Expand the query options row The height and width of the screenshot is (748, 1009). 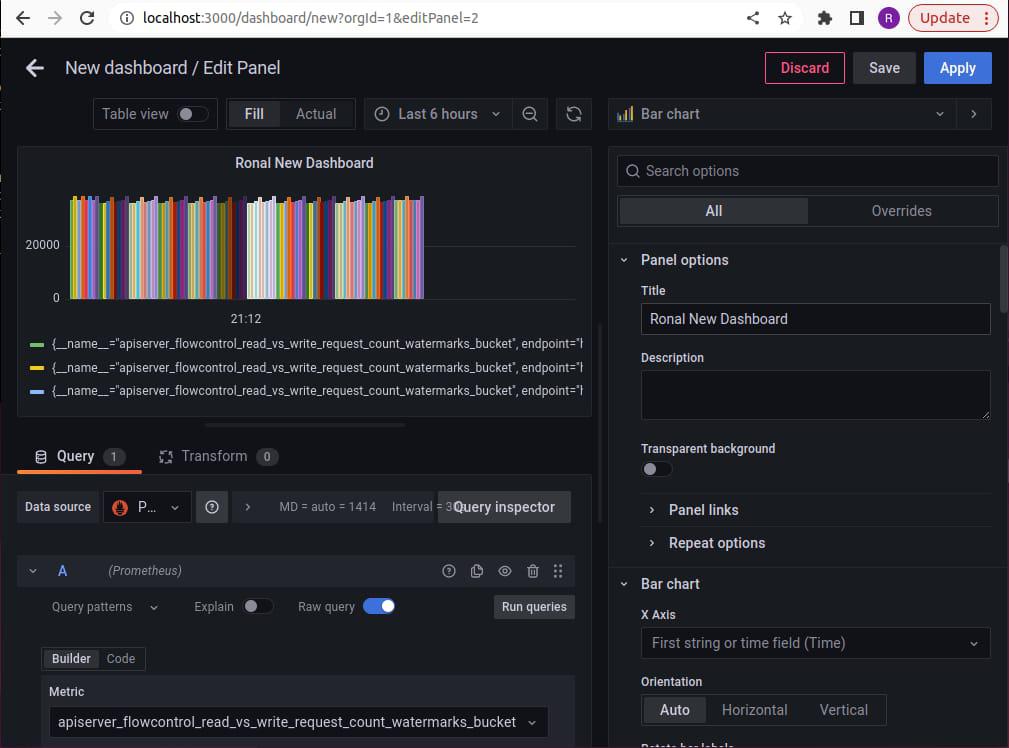coord(248,507)
